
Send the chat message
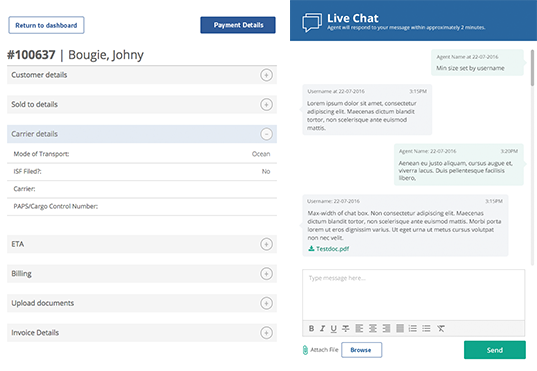click(495, 350)
